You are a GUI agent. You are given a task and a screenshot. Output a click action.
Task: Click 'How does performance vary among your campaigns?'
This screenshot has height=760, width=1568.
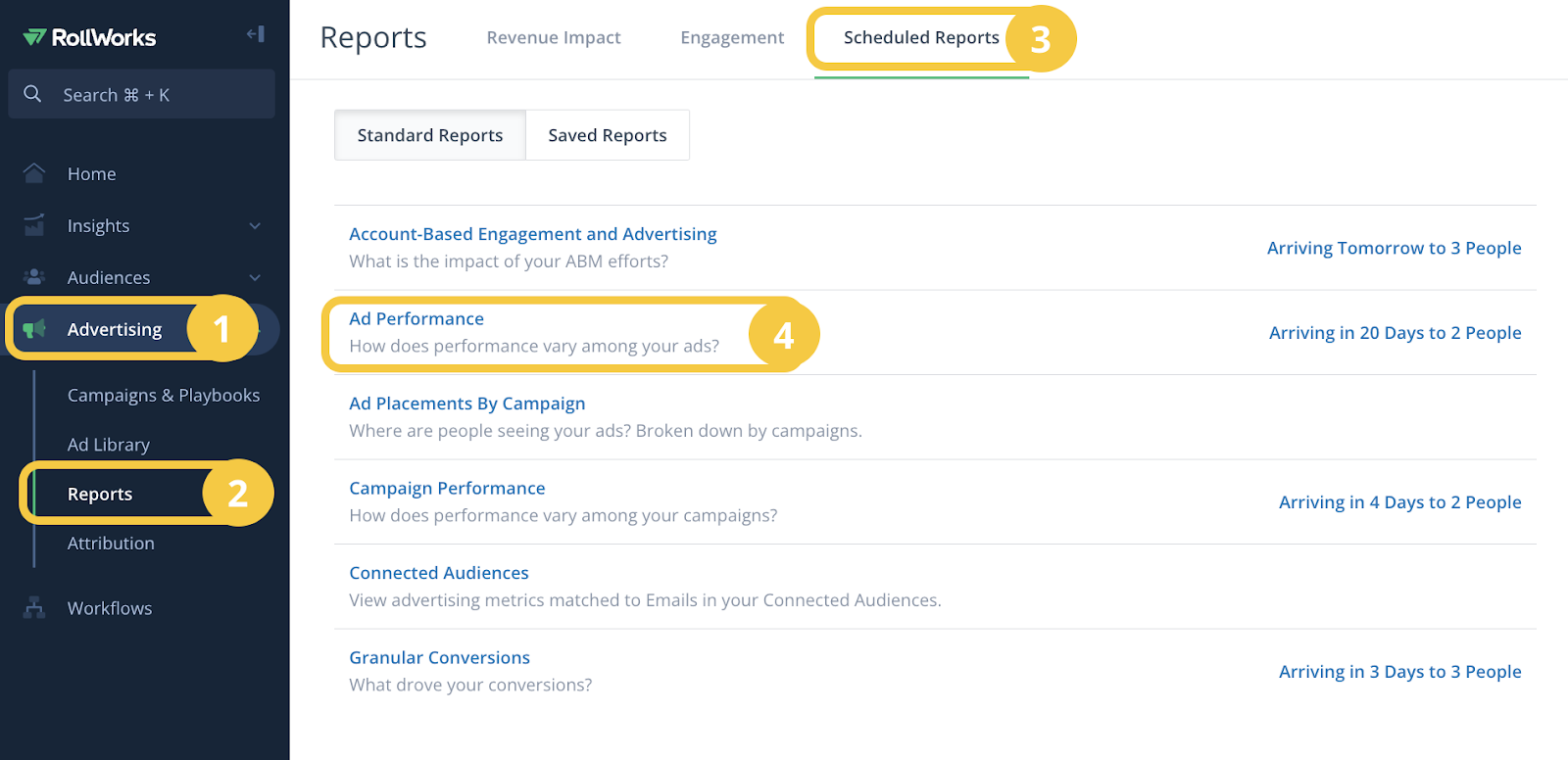(x=563, y=515)
